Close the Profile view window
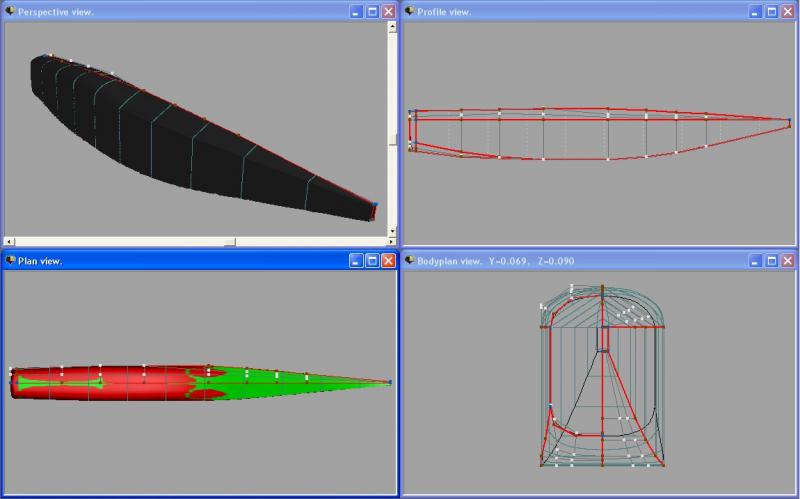800x499 pixels. (788, 11)
